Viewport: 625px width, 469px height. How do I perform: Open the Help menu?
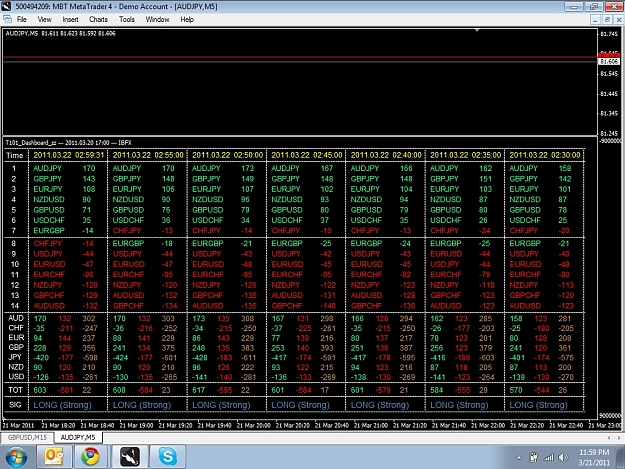tap(187, 20)
